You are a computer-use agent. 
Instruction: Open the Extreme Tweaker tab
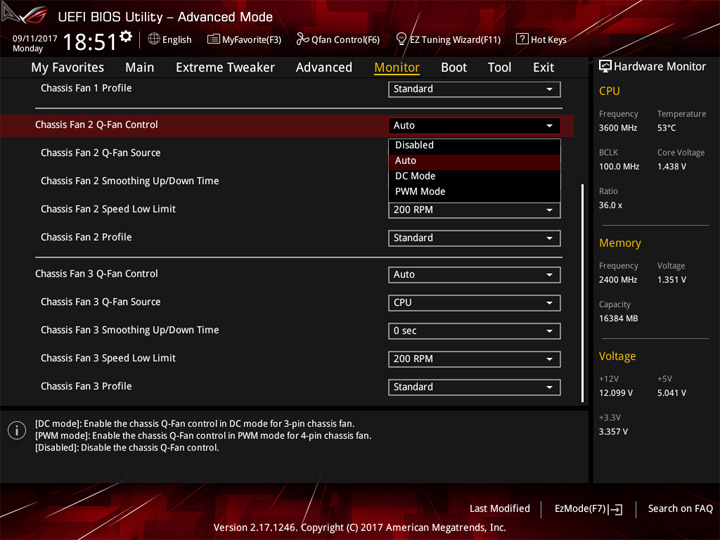(x=225, y=68)
